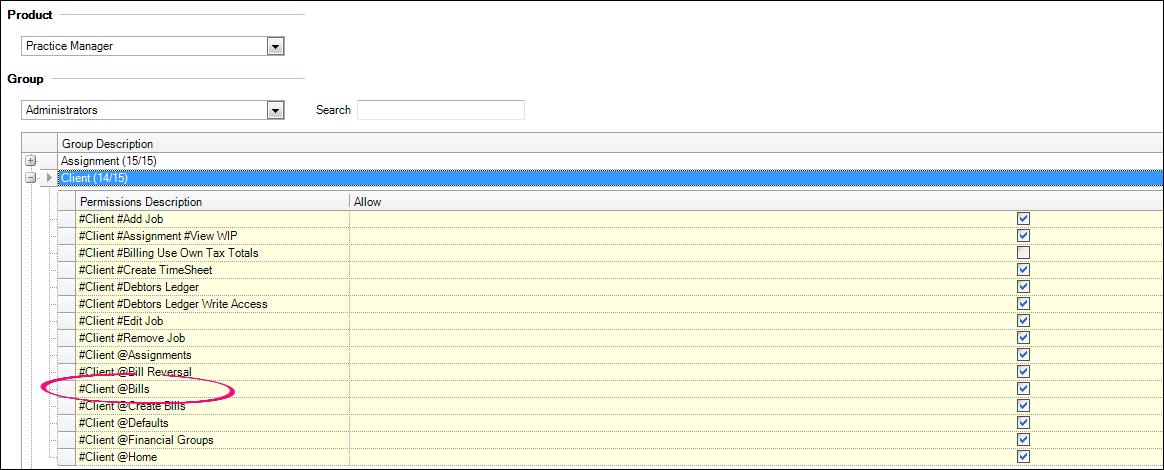This screenshot has width=1164, height=470.
Task: Uncheck Allow for #Client #Add Job
Action: pos(1023,219)
